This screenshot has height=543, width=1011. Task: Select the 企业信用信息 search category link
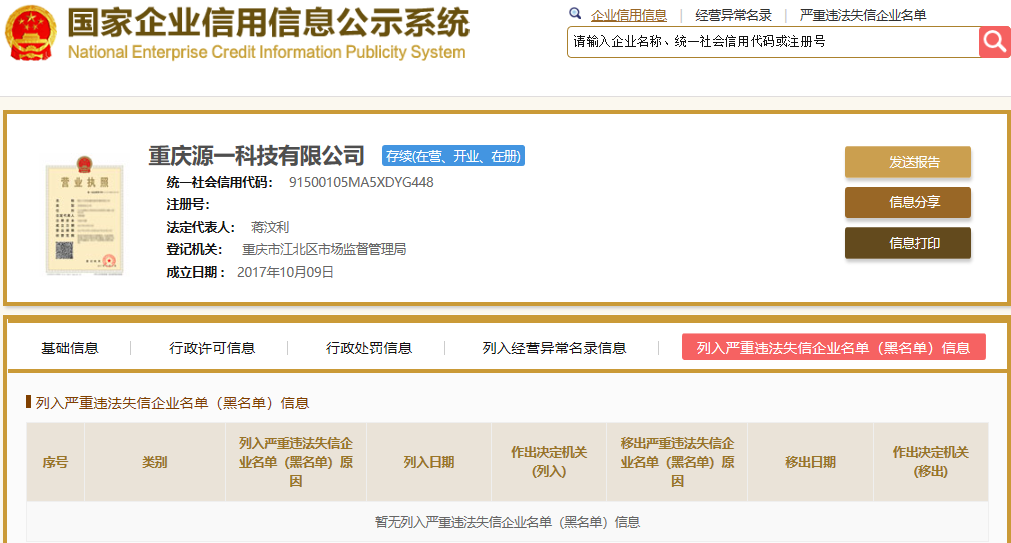(629, 15)
